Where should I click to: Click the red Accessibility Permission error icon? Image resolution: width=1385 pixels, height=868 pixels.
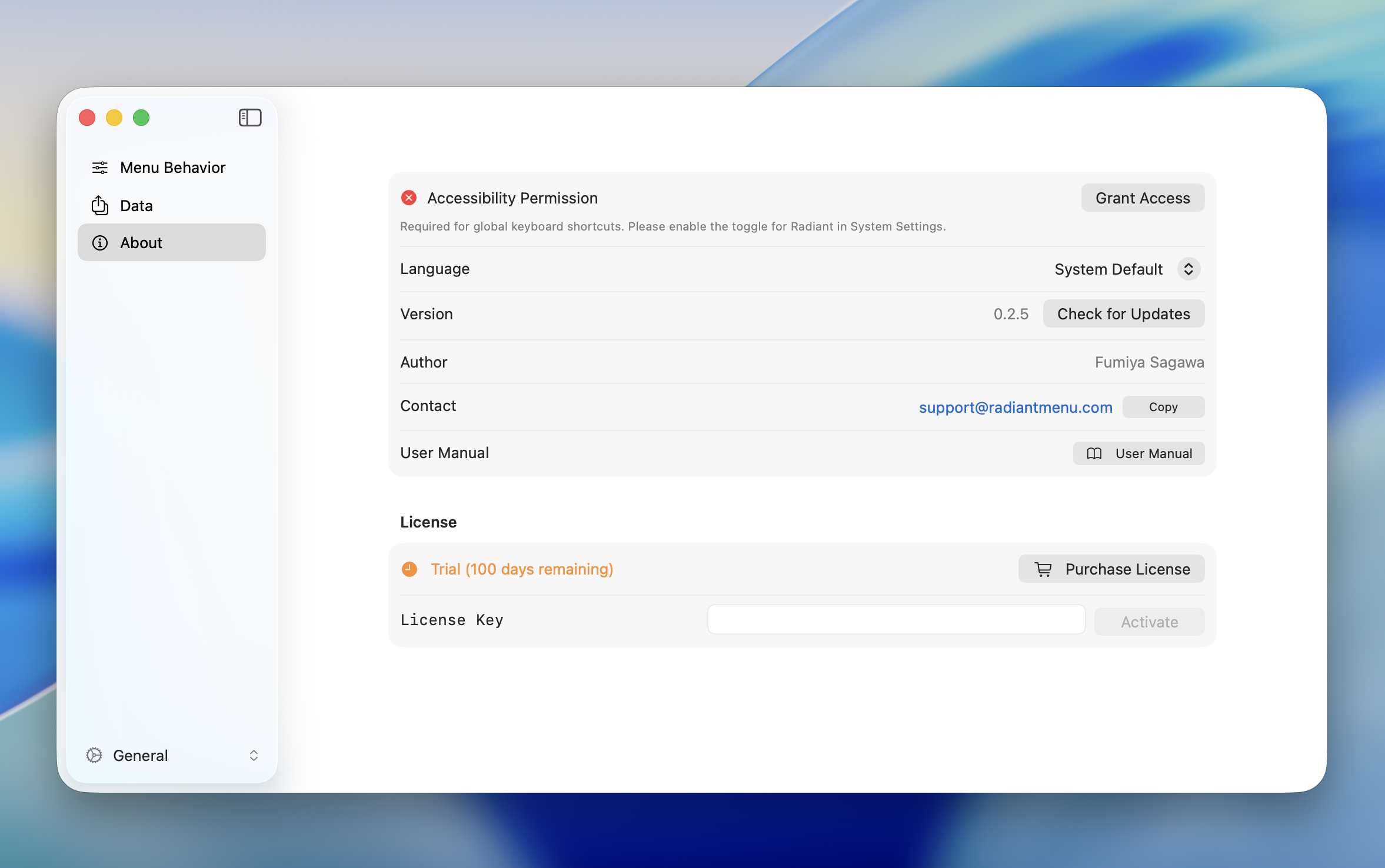point(409,198)
